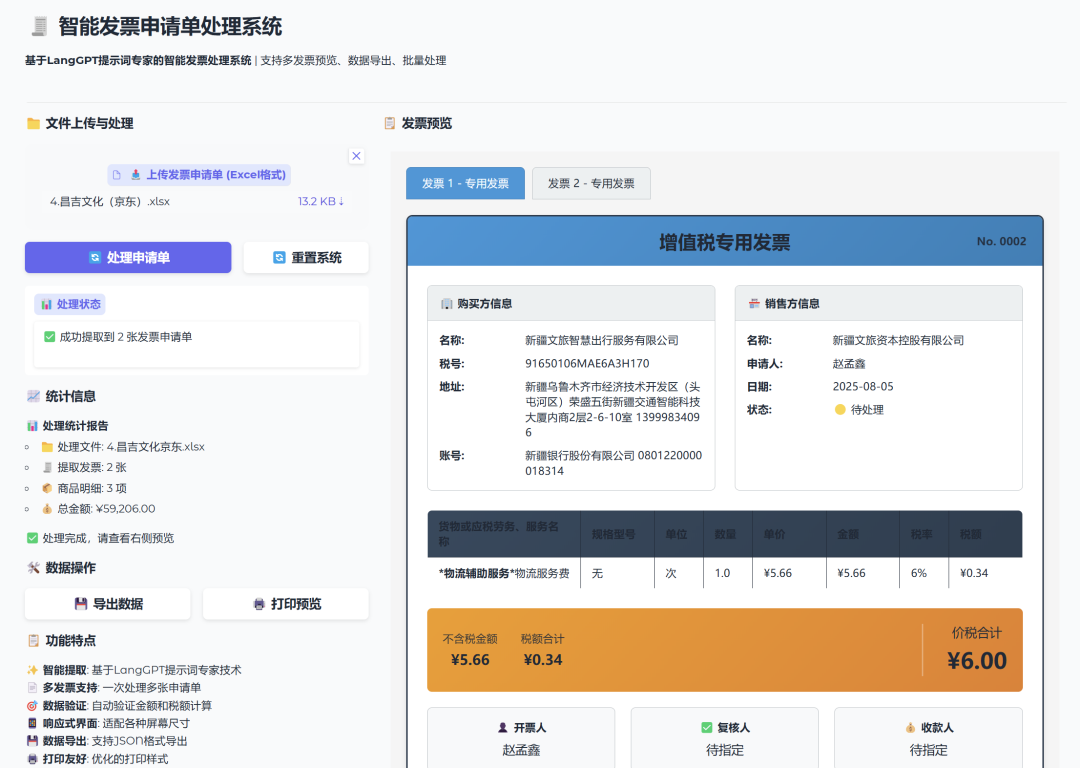Image resolution: width=1080 pixels, height=768 pixels.
Task: Click the download arrow beside 13.2 KB
Action: [x=341, y=201]
